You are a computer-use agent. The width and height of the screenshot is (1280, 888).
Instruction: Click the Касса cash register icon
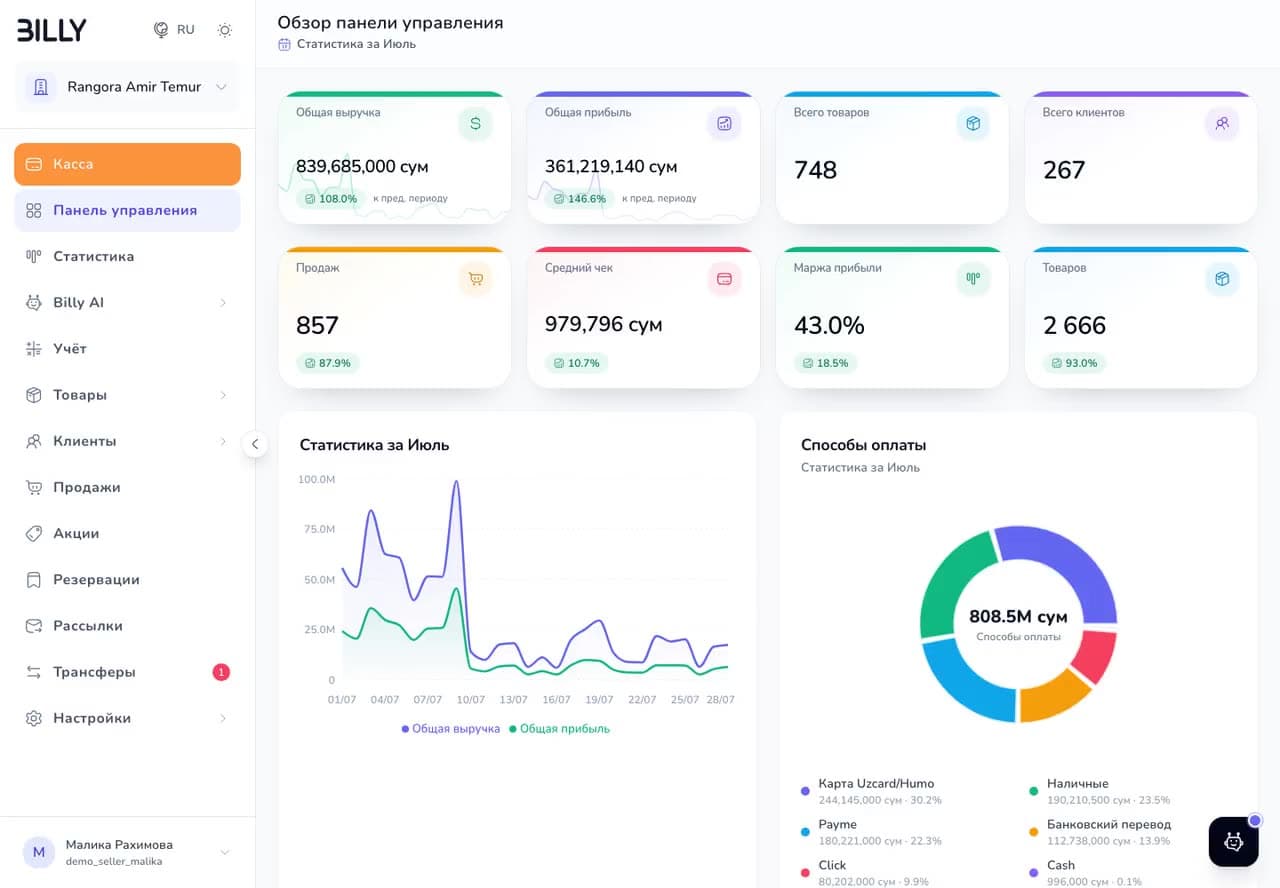coord(34,164)
